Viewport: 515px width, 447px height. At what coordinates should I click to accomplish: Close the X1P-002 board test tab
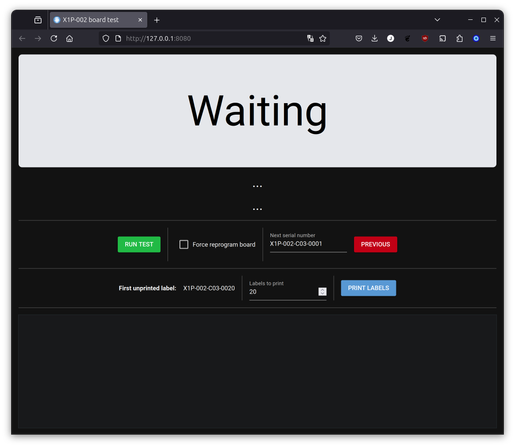click(140, 20)
